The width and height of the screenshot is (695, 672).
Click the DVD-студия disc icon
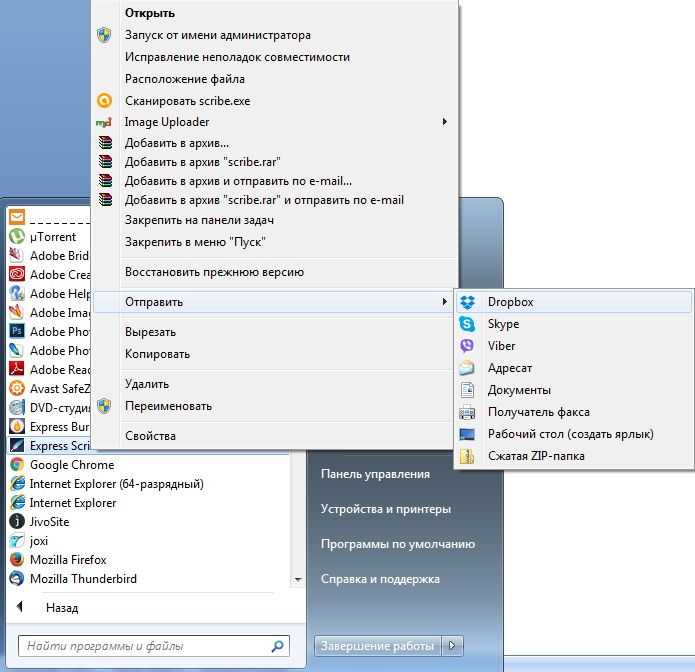pyautogui.click(x=17, y=407)
